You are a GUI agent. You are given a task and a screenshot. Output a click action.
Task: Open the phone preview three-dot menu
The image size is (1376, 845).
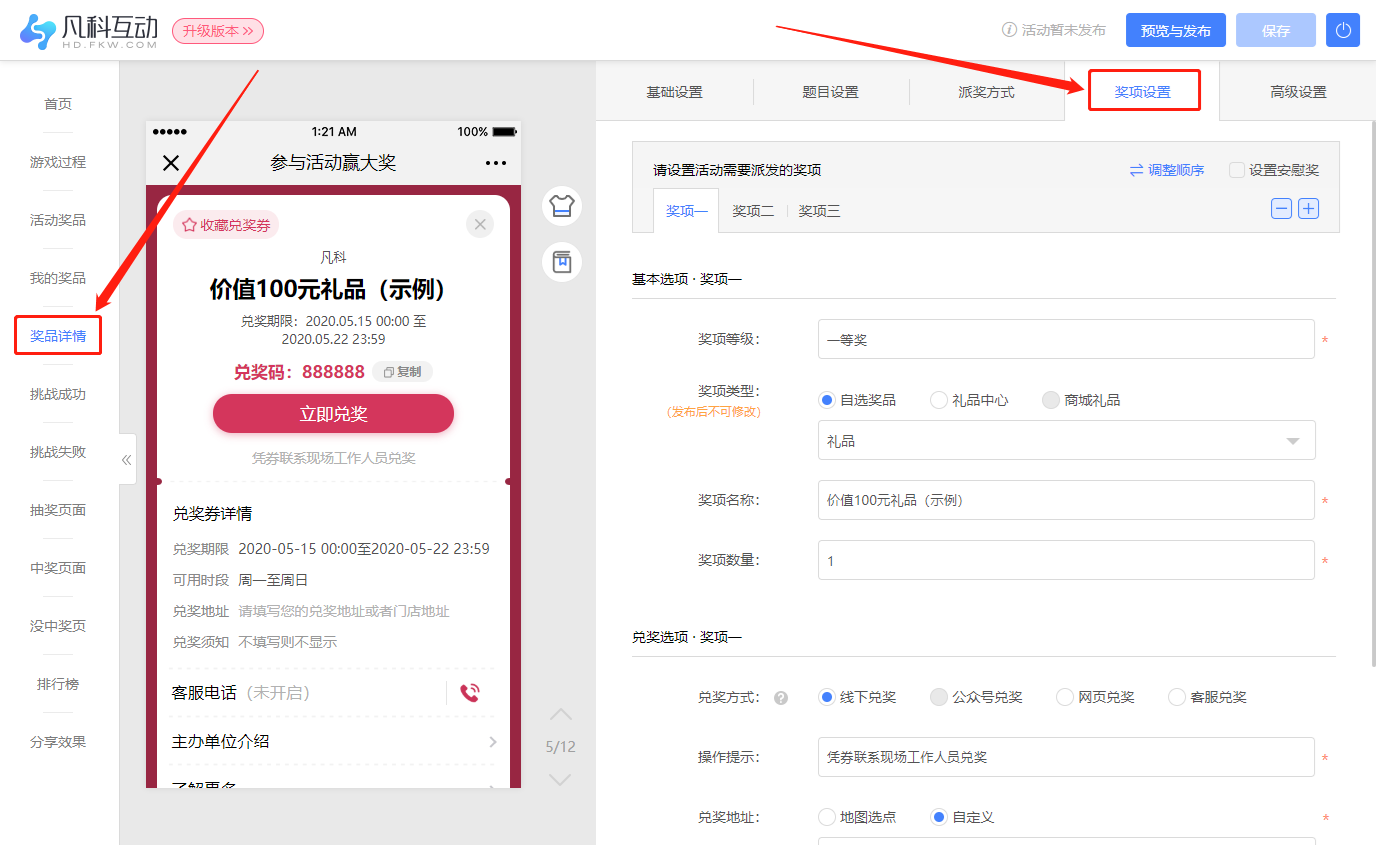click(496, 163)
